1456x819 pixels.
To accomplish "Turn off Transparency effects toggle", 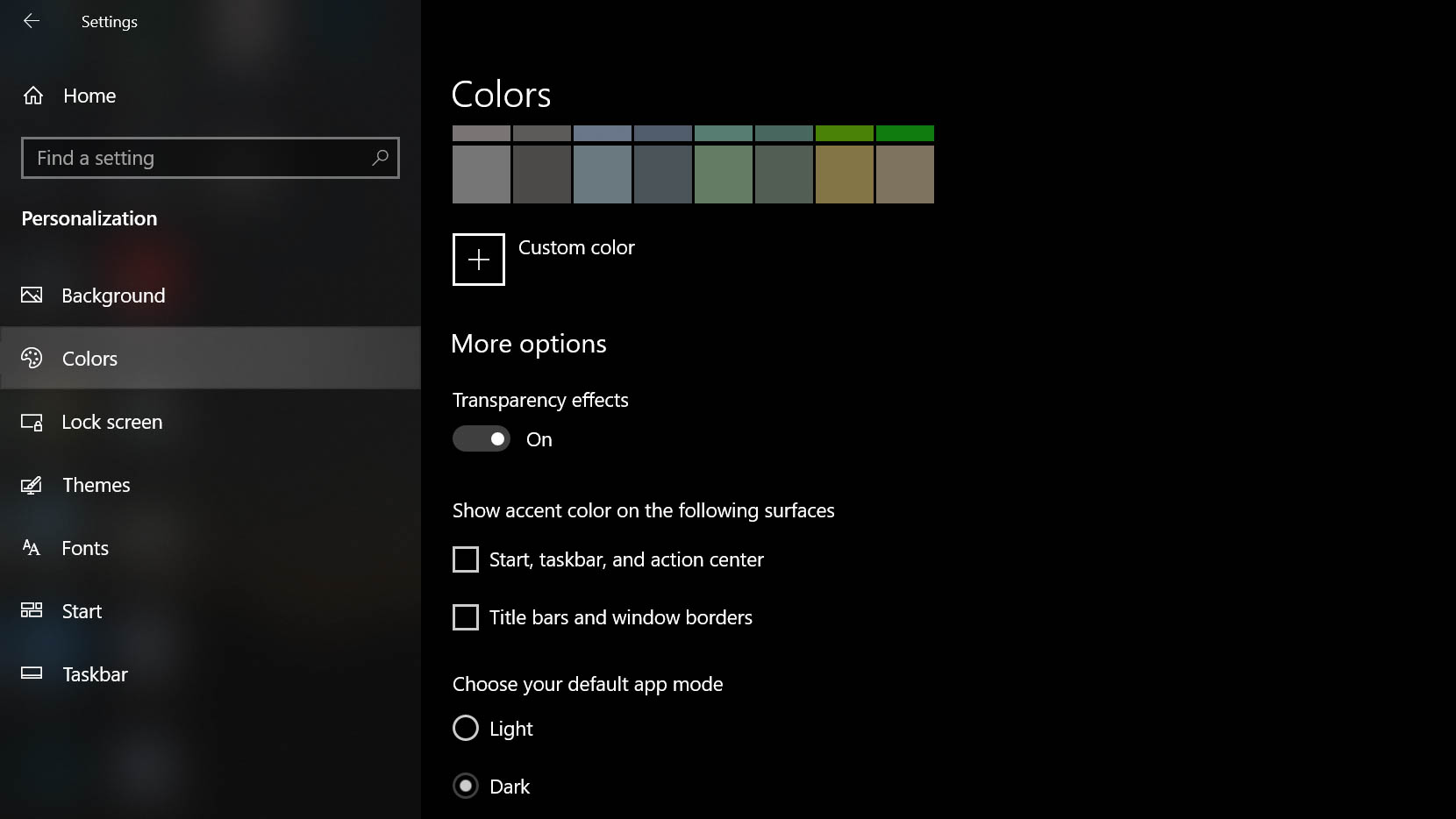I will click(x=482, y=438).
